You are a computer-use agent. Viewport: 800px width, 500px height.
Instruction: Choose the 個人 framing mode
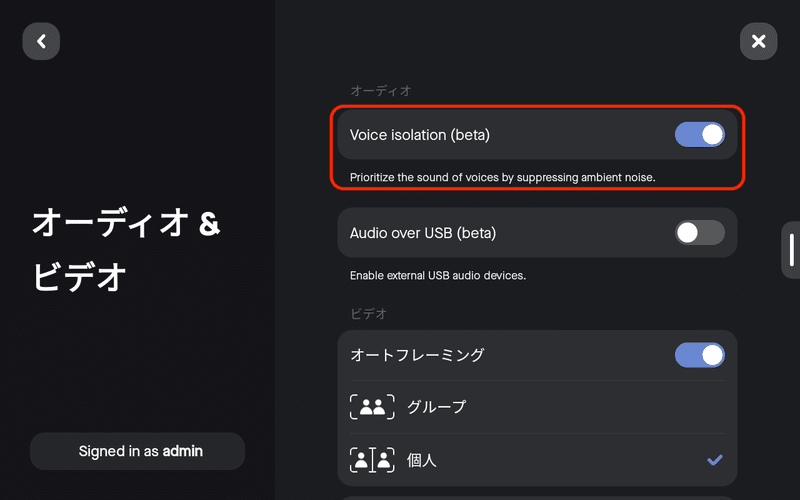tap(537, 460)
